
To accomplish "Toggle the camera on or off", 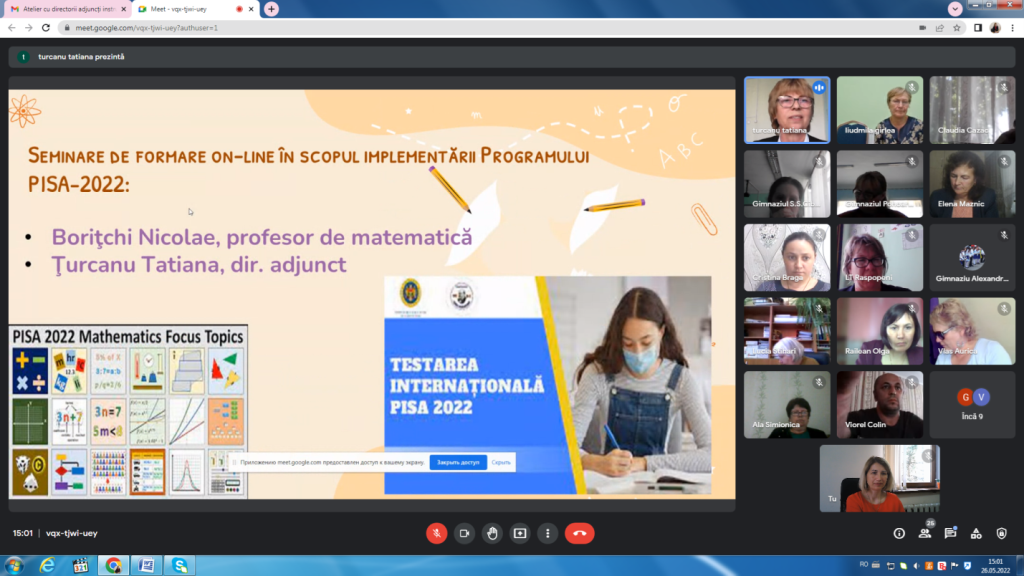I will [464, 533].
